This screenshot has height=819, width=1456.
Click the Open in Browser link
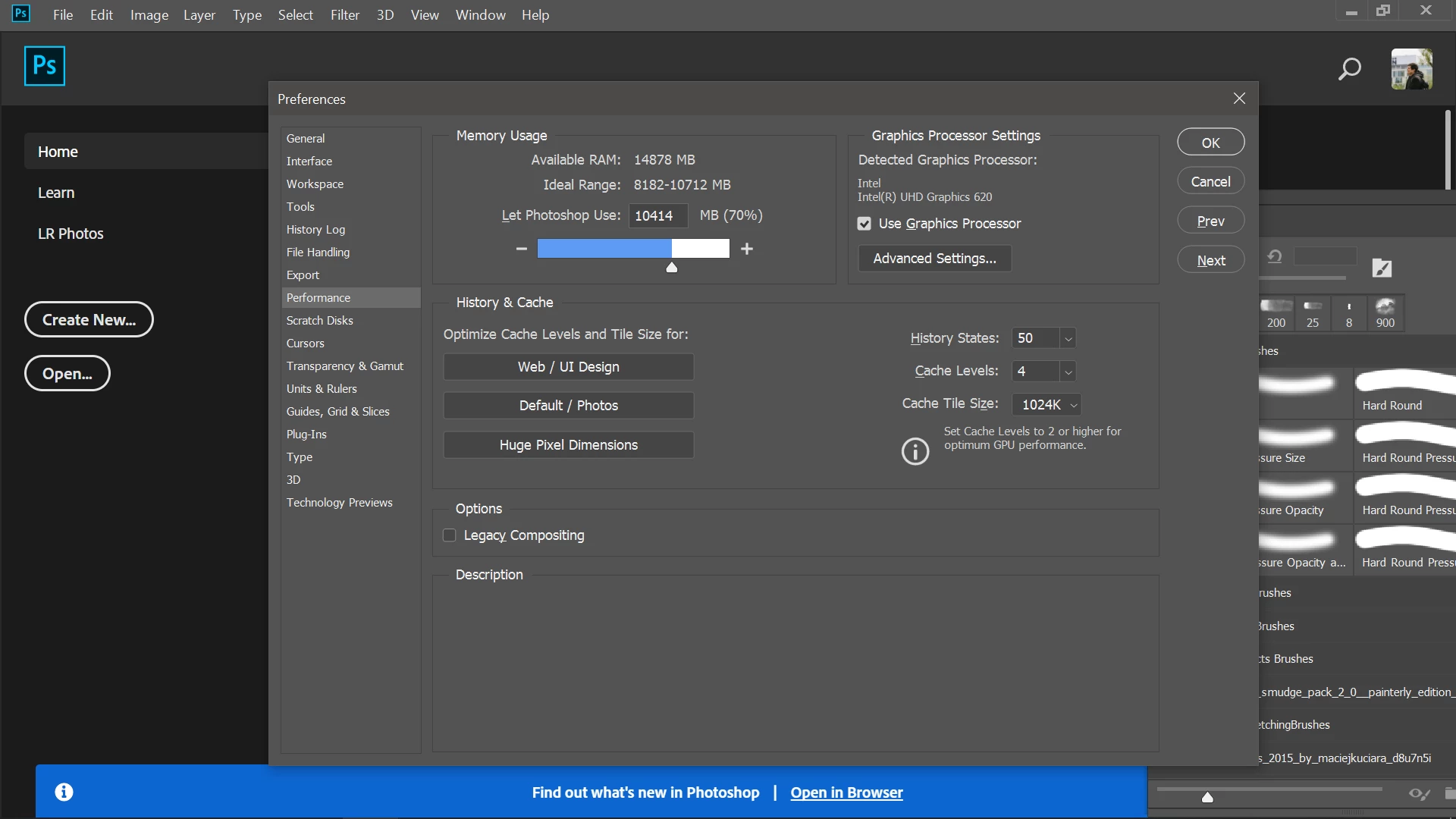(x=846, y=792)
